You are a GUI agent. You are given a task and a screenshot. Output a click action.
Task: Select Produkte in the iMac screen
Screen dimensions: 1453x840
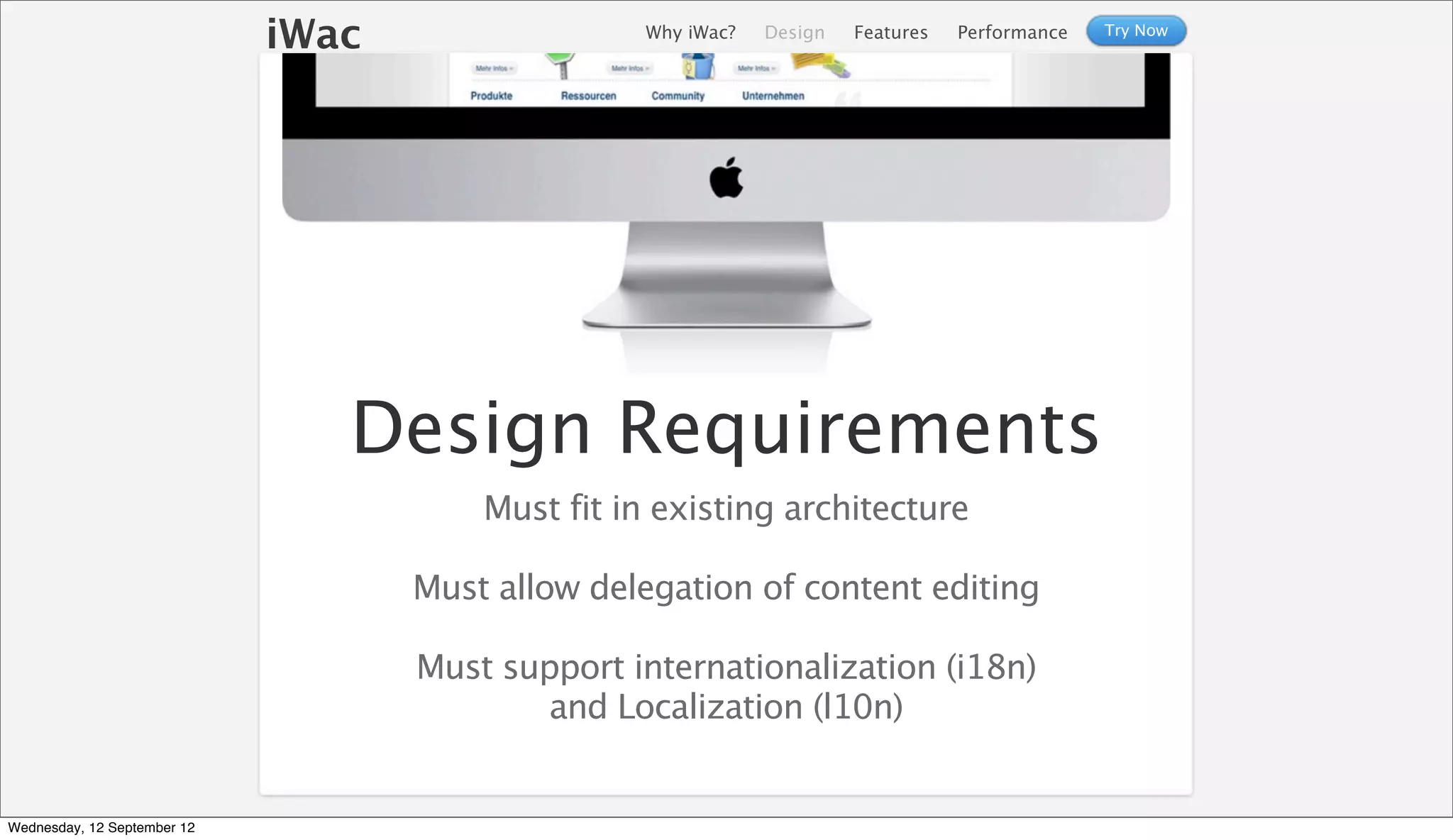491,96
